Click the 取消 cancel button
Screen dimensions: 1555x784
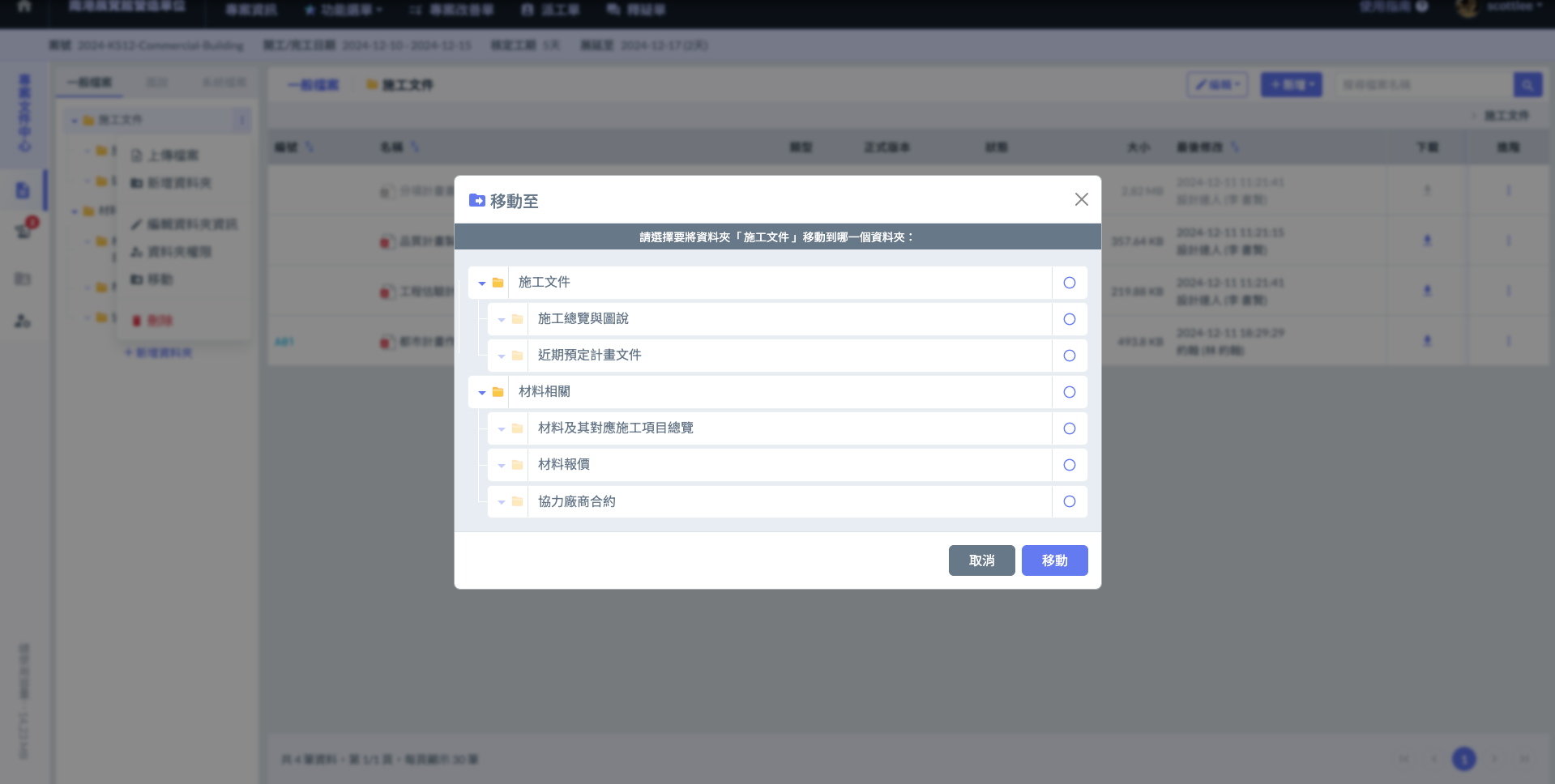click(x=981, y=560)
